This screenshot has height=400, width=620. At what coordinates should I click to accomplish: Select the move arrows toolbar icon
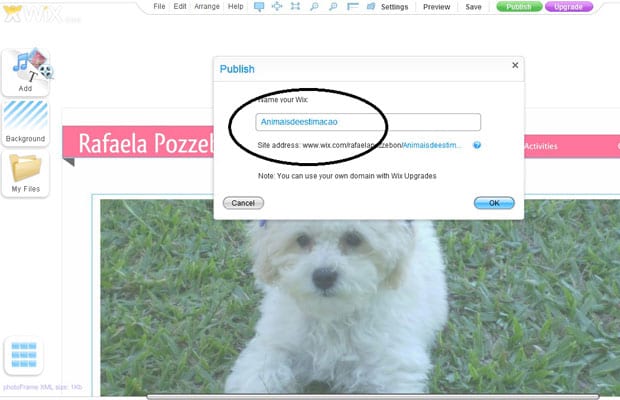277,6
